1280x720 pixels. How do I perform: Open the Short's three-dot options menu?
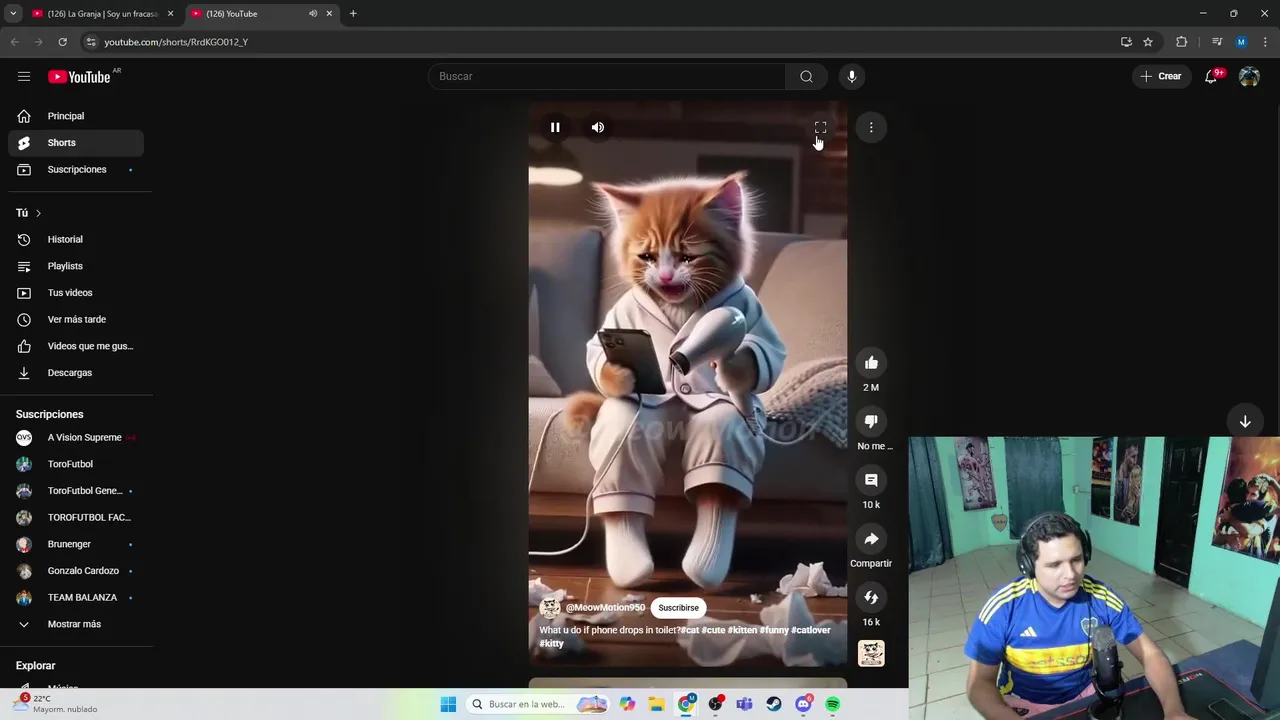(x=871, y=127)
